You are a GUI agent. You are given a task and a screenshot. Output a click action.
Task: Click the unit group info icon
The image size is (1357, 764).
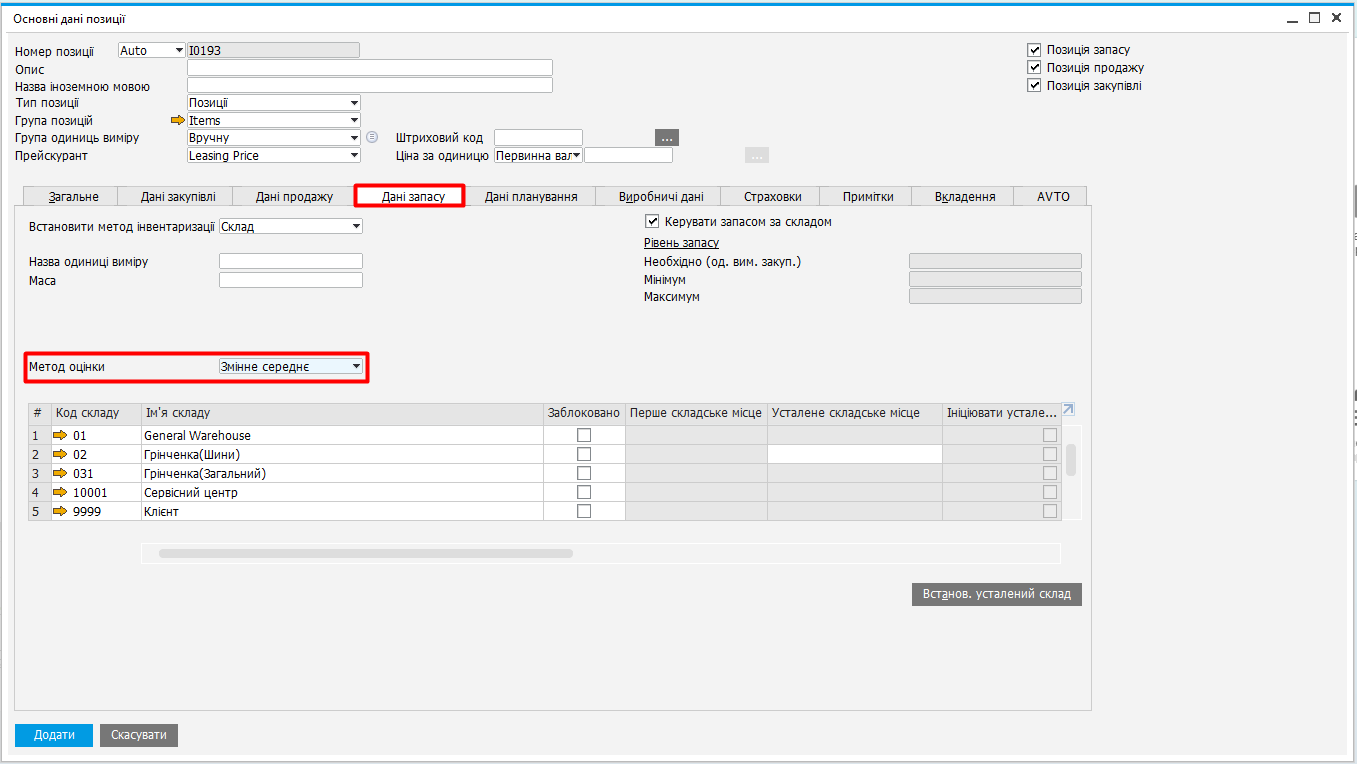tap(372, 137)
